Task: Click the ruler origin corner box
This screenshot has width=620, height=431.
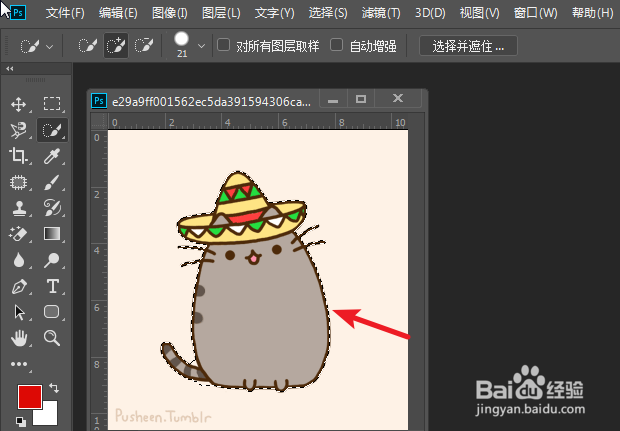Action: click(x=99, y=121)
